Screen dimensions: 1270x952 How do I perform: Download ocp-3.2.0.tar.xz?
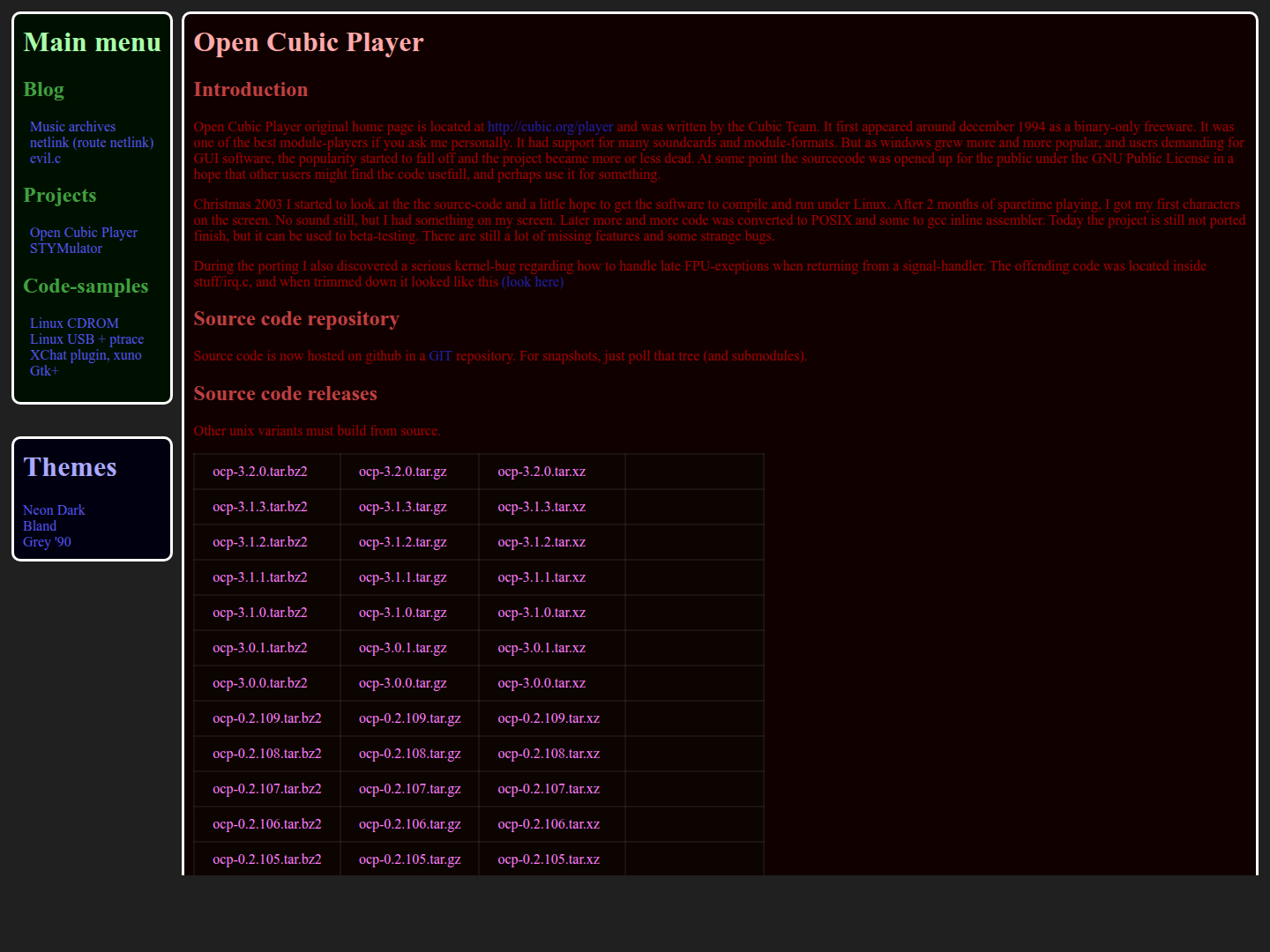542,472
